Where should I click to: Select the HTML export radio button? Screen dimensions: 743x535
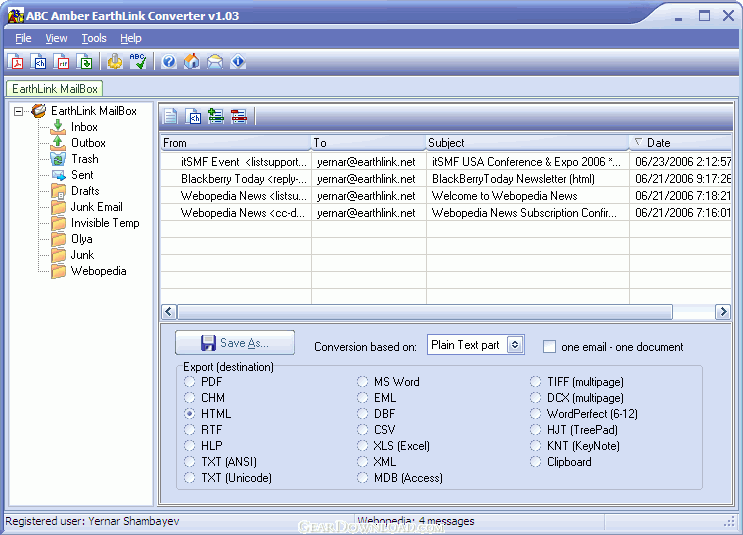tap(190, 414)
